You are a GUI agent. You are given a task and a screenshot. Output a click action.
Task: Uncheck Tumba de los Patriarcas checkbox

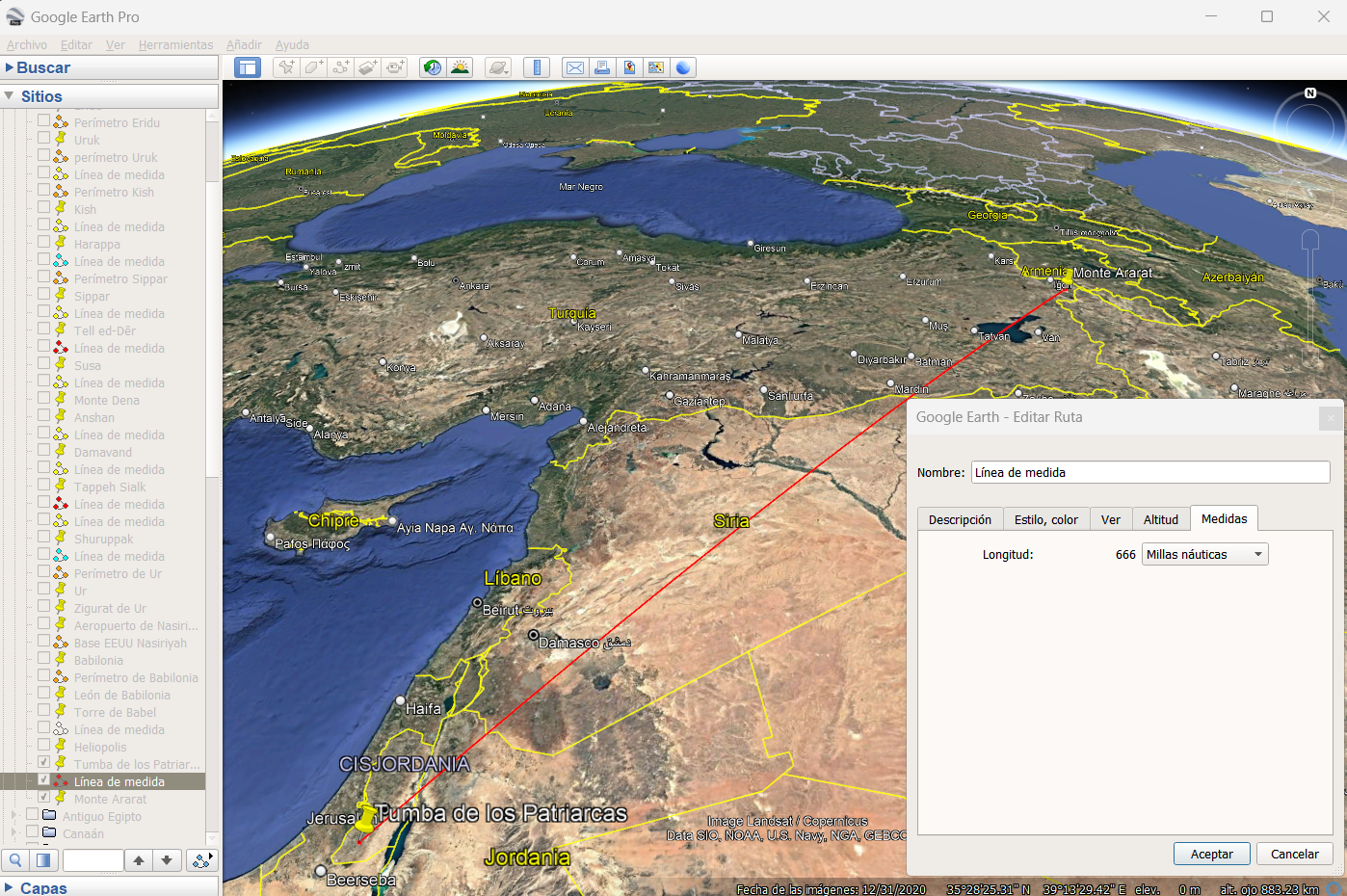[43, 763]
